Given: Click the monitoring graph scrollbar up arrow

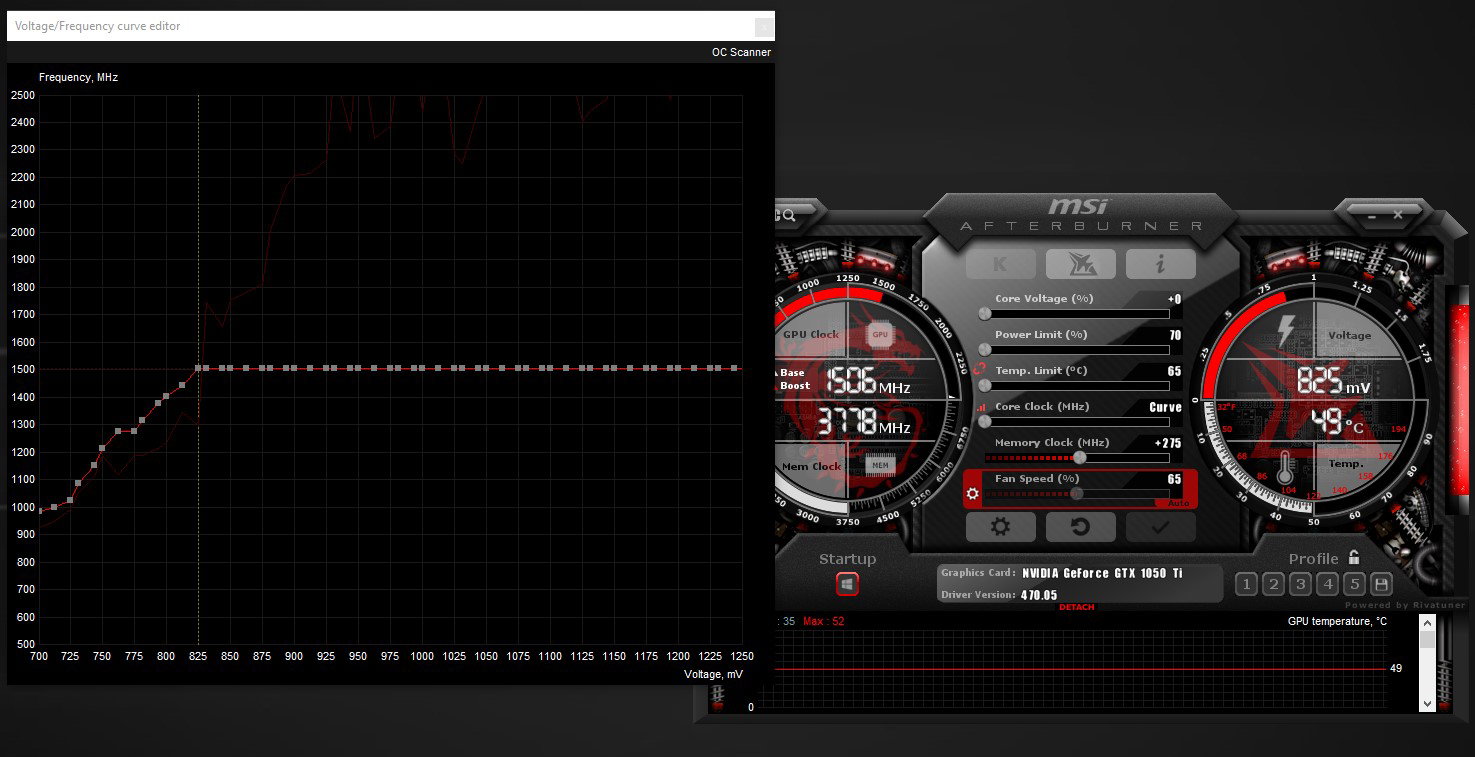Looking at the screenshot, I should pyautogui.click(x=1427, y=622).
